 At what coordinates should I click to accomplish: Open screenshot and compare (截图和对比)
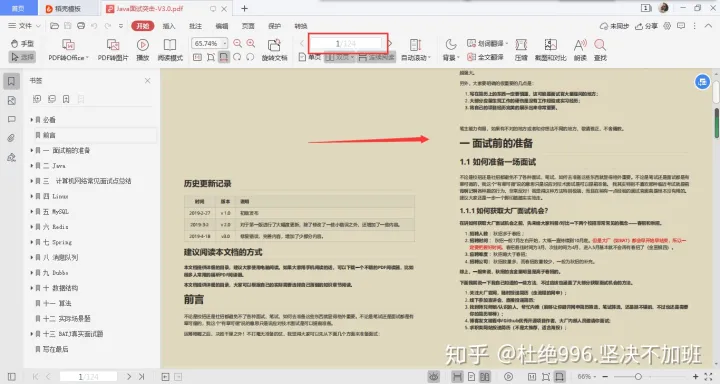[x=551, y=50]
